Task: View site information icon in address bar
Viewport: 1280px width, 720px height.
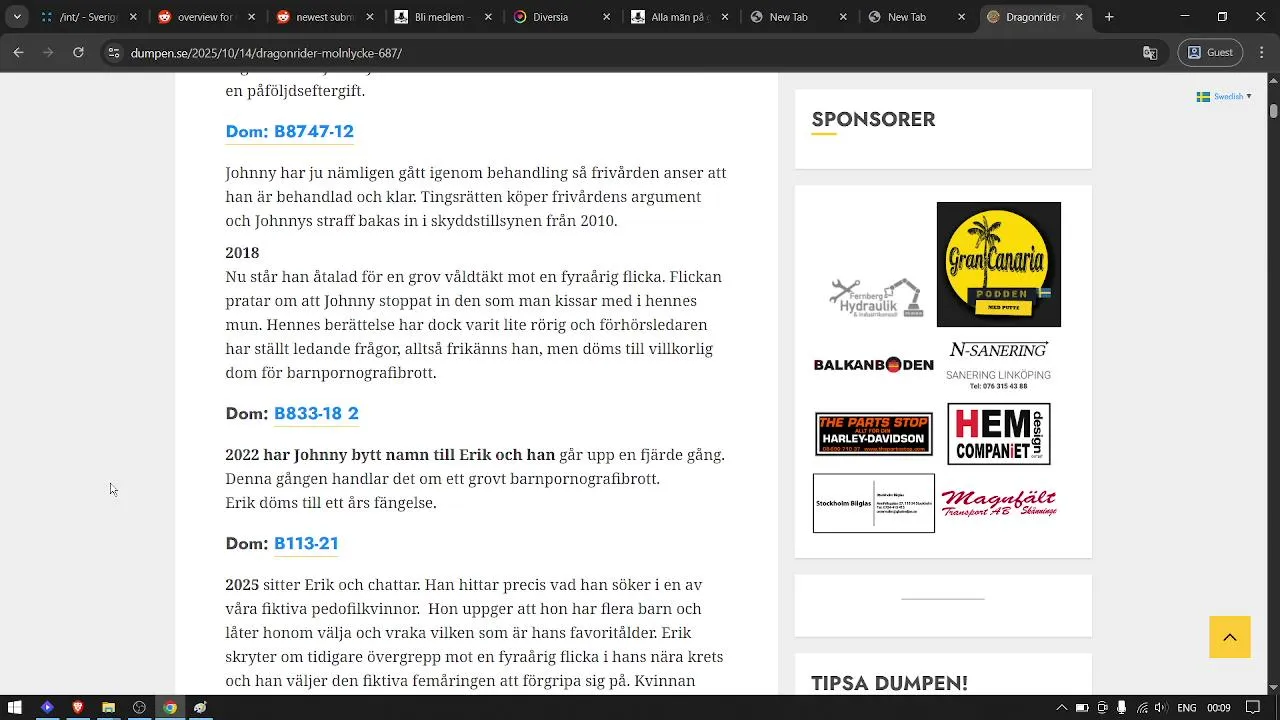Action: (114, 53)
